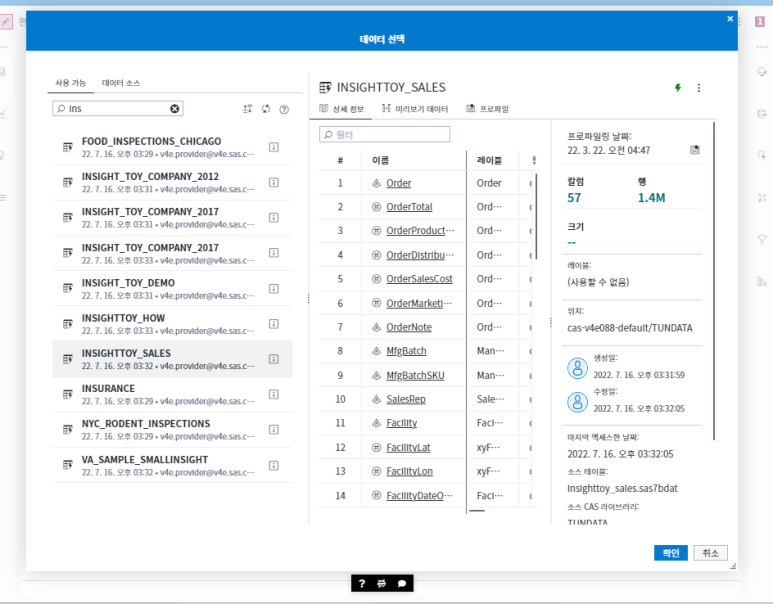Open the 미리보기 데이터 tab
Image resolution: width=773 pixels, height=604 pixels.
tap(415, 108)
